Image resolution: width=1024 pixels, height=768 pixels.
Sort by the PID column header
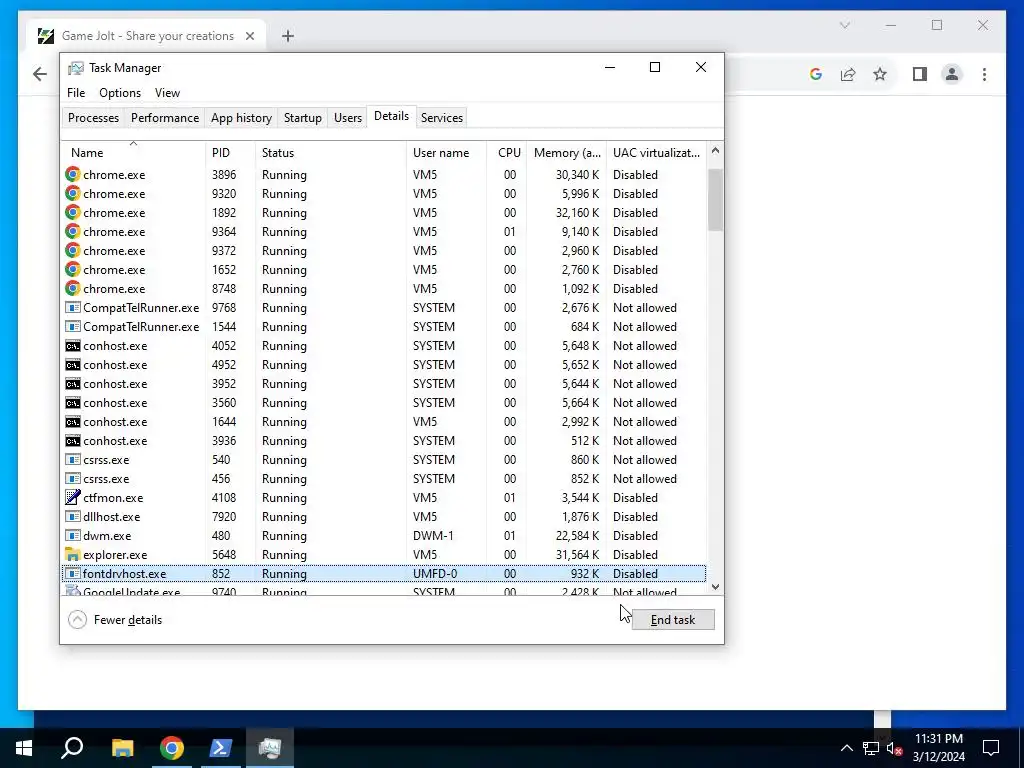pos(229,152)
